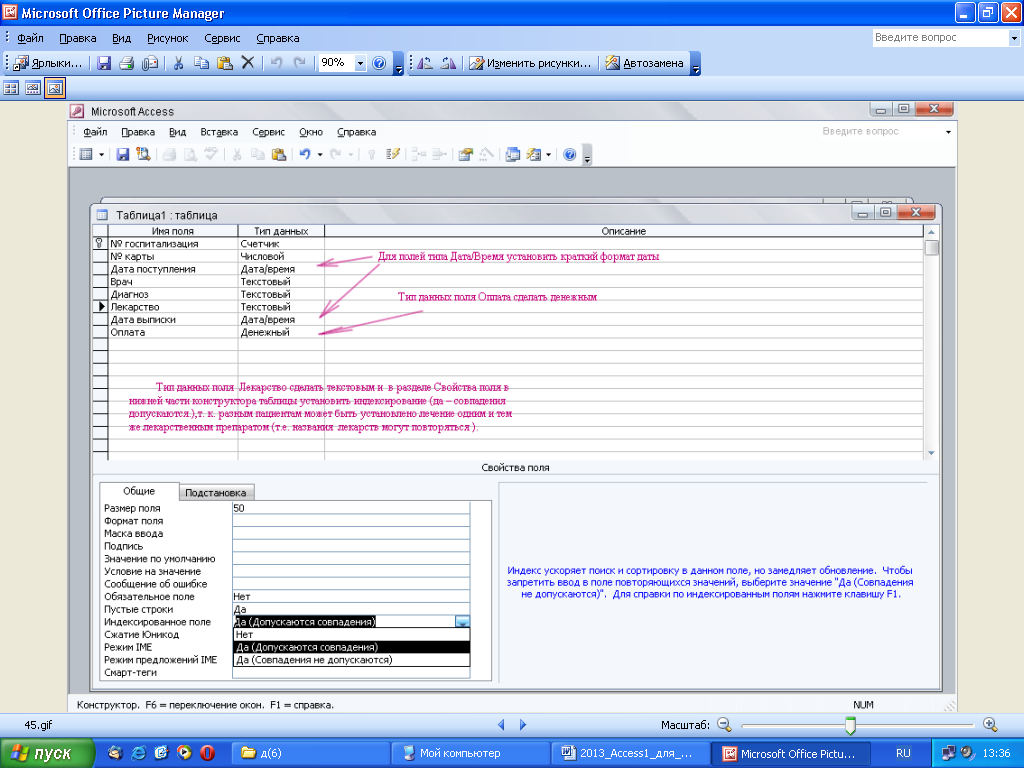Open Мой компьютер taskbar button

click(x=470, y=754)
